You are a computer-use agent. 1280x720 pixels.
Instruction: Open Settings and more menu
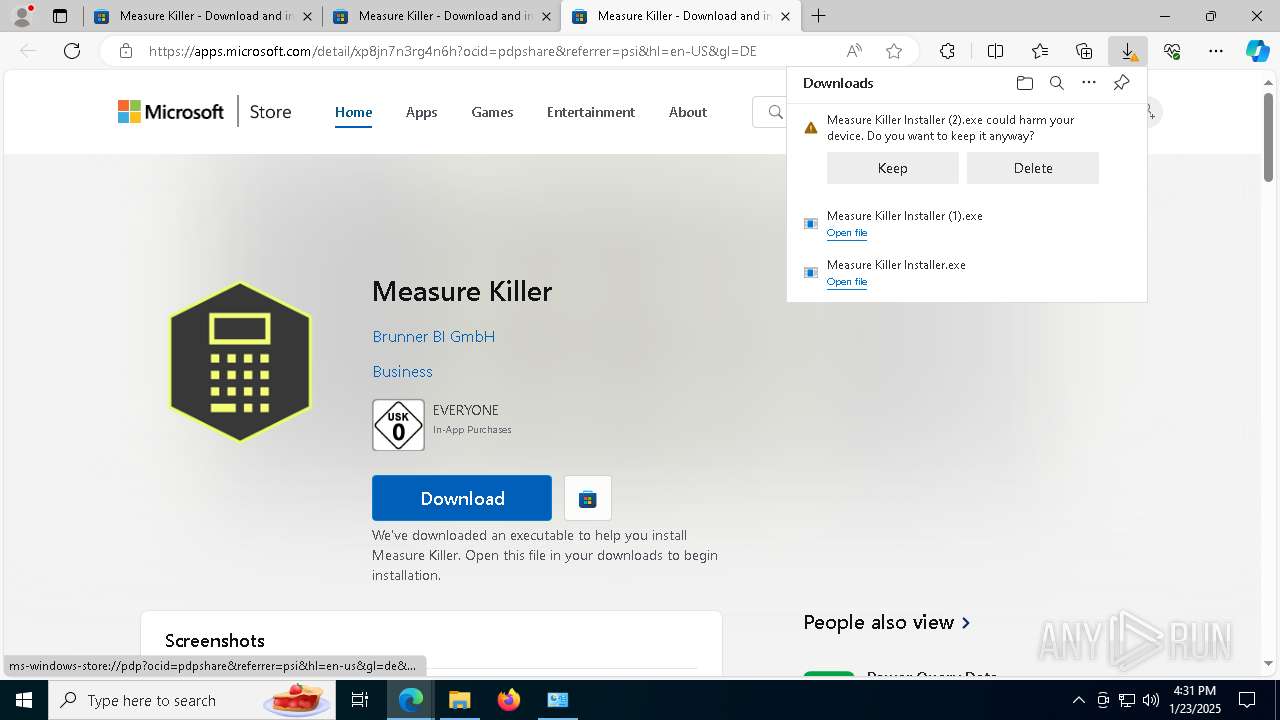[x=1216, y=51]
